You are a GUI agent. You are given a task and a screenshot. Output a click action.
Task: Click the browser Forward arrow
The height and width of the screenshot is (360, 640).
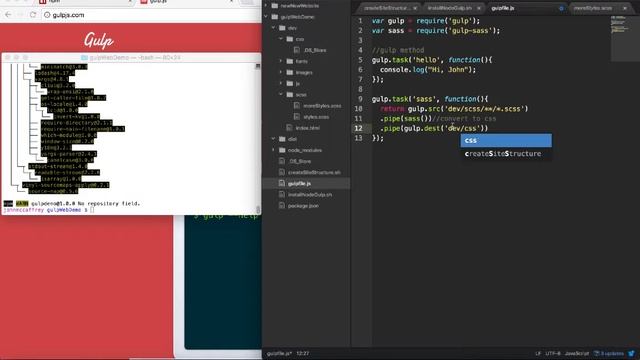click(x=20, y=15)
